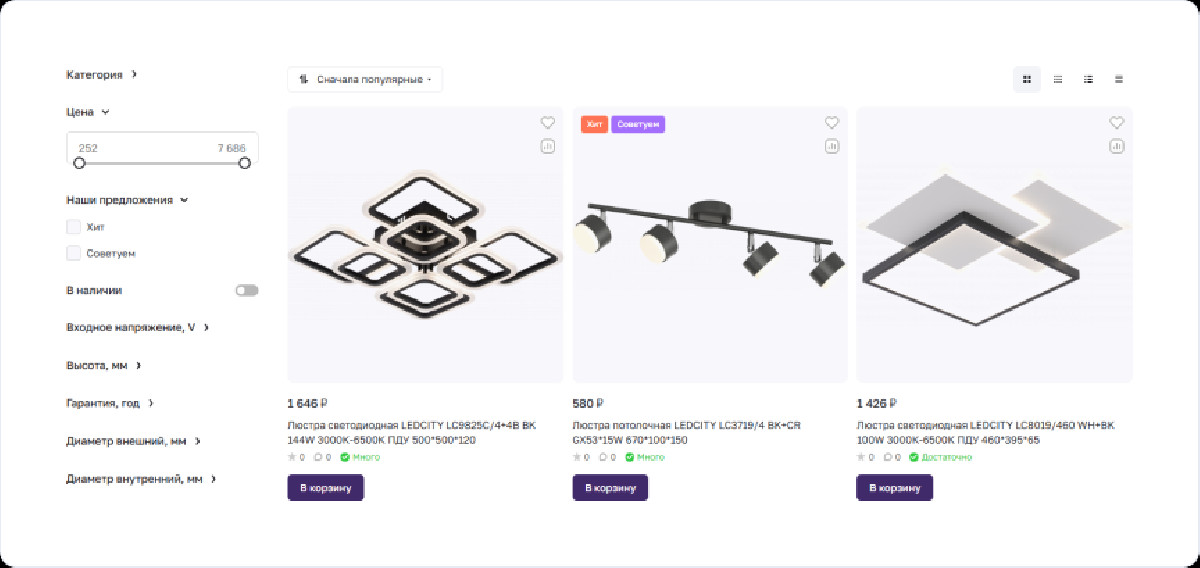Click В корзину for the 580 ₽ light

pos(610,488)
